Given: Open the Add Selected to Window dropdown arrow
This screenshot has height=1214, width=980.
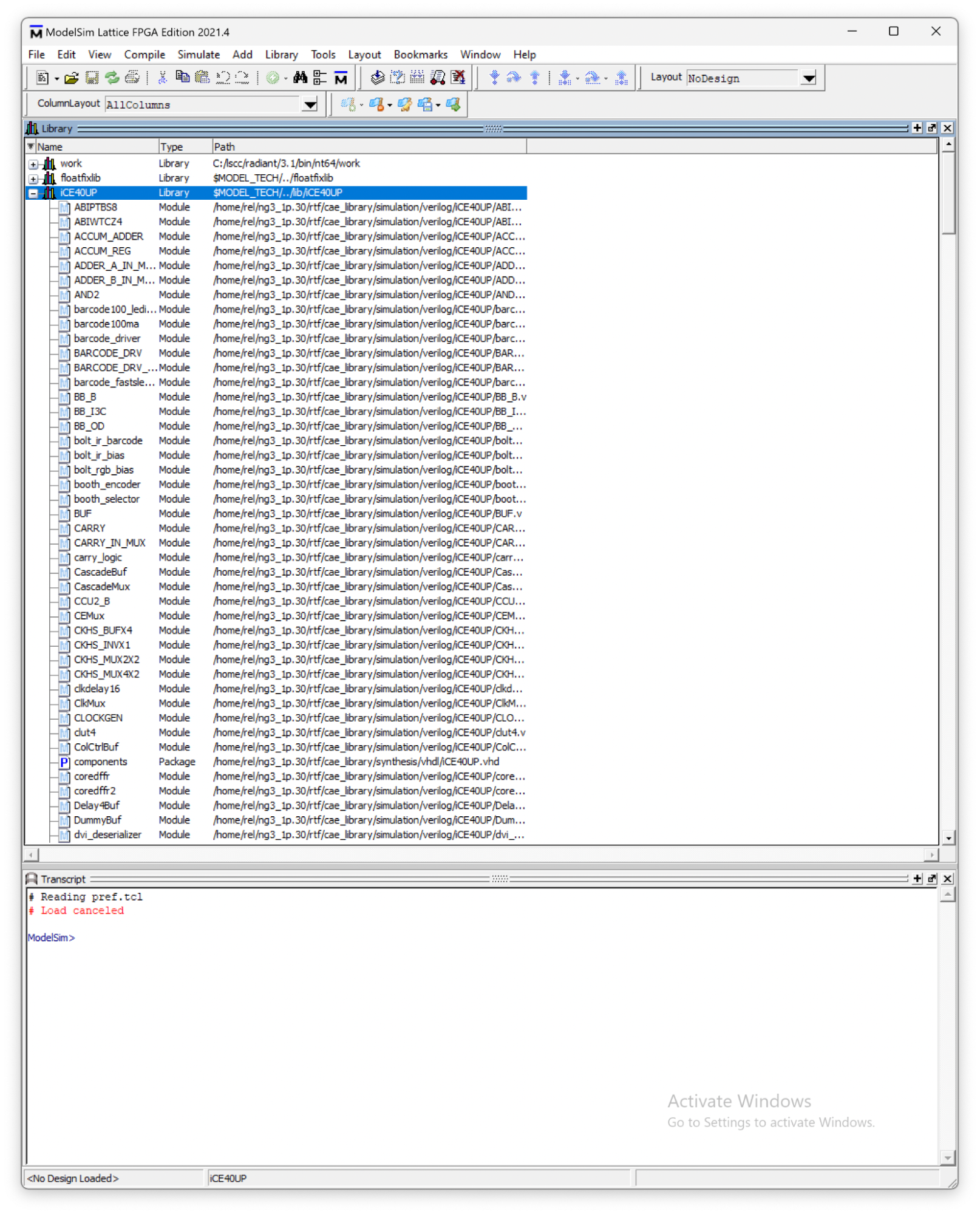Looking at the screenshot, I should 285,78.
